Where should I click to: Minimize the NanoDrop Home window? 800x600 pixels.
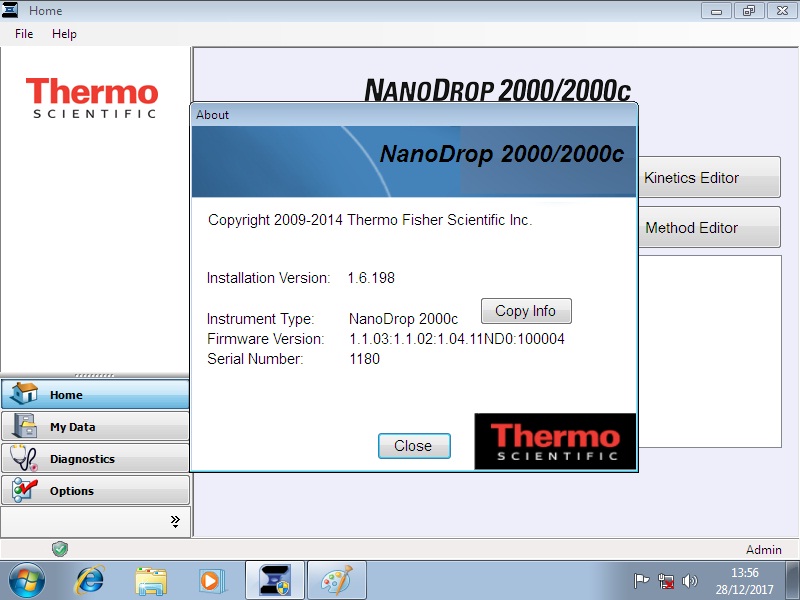[716, 11]
